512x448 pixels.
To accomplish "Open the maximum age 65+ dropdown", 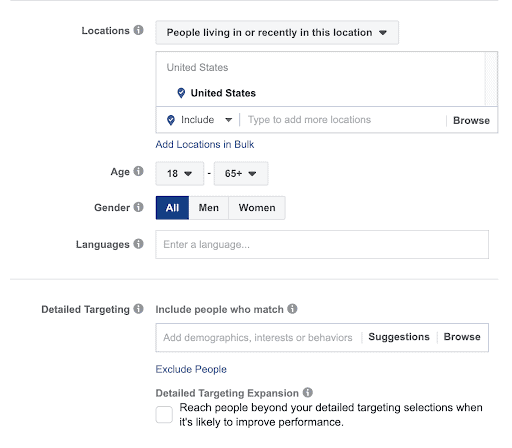I will click(x=241, y=173).
